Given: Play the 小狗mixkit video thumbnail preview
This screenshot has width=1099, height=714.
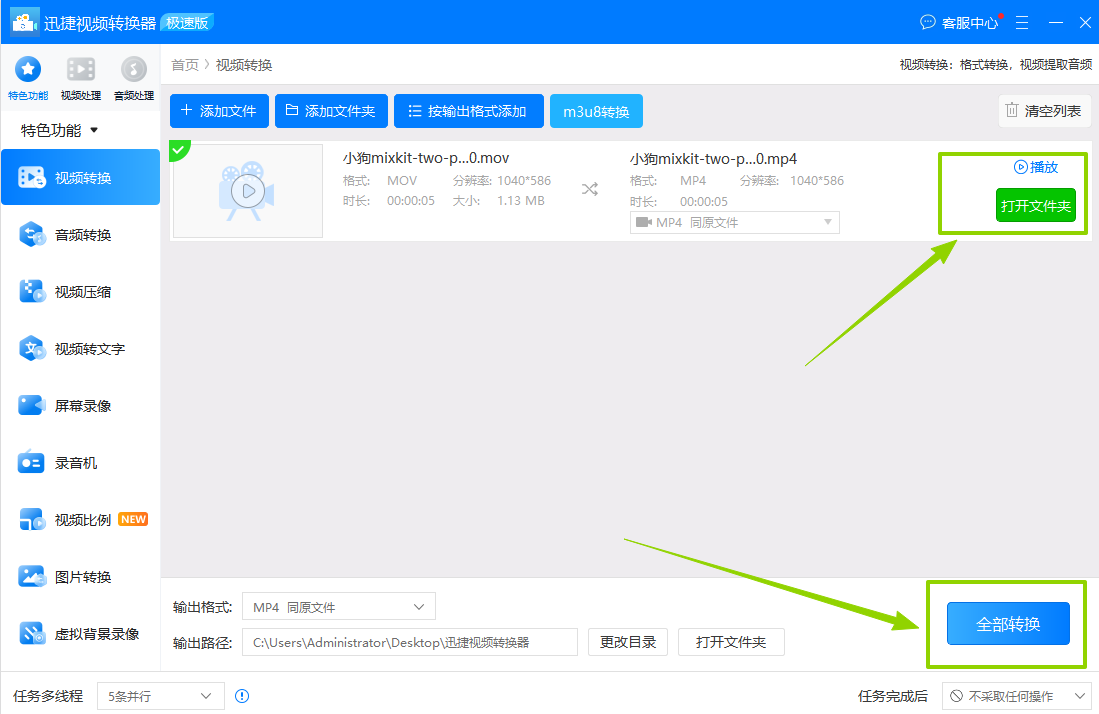Looking at the screenshot, I should point(247,189).
